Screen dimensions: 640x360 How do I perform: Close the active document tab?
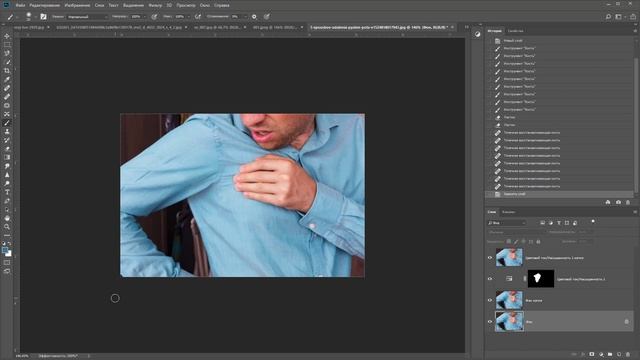pyautogui.click(x=452, y=27)
